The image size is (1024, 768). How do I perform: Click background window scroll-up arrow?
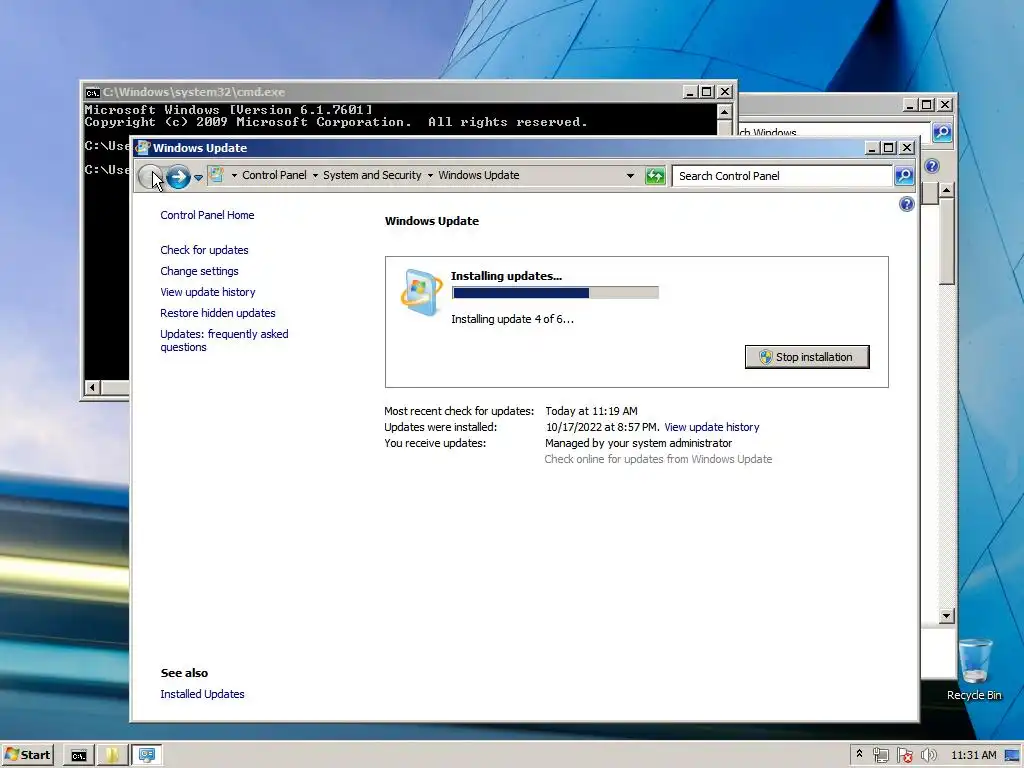(946, 190)
